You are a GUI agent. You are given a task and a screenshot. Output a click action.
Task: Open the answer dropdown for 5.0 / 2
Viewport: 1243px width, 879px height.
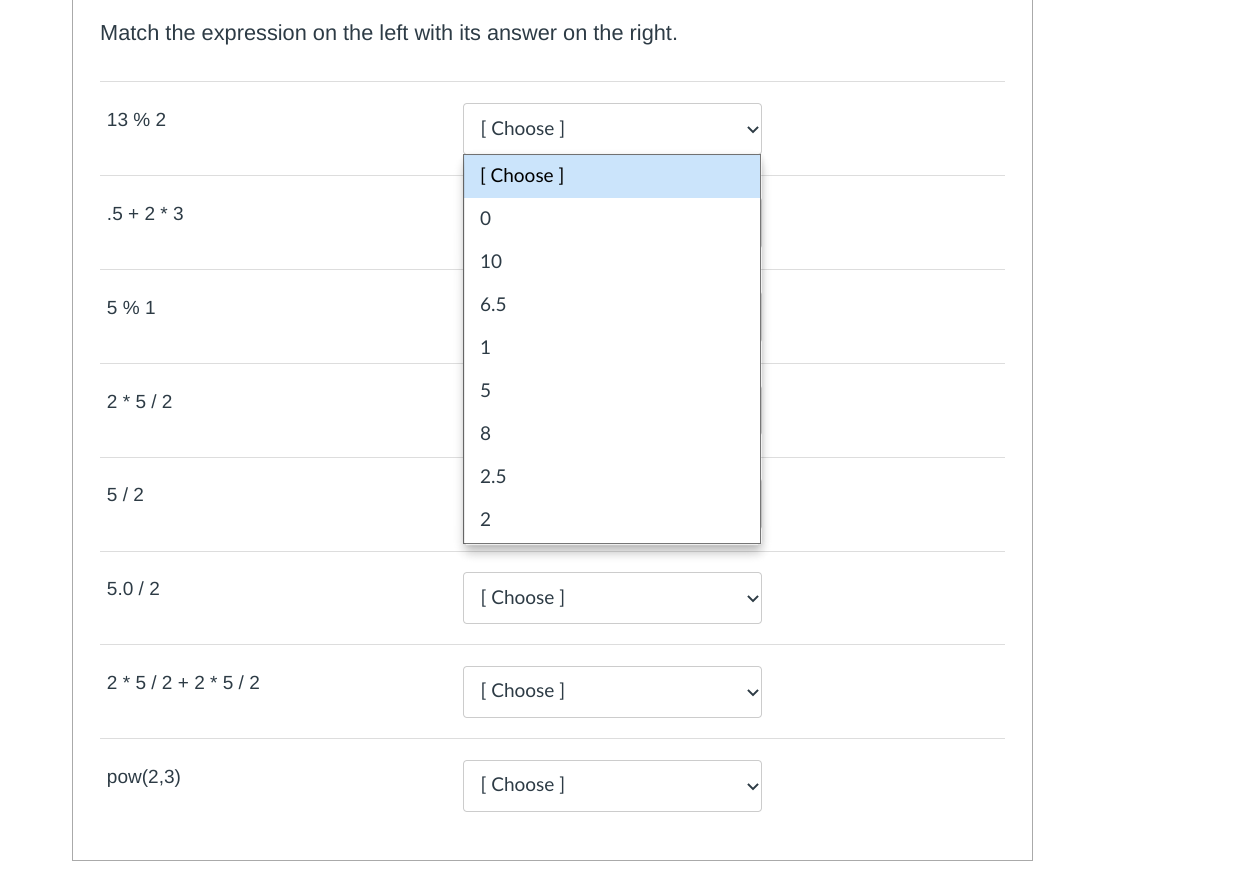[612, 598]
